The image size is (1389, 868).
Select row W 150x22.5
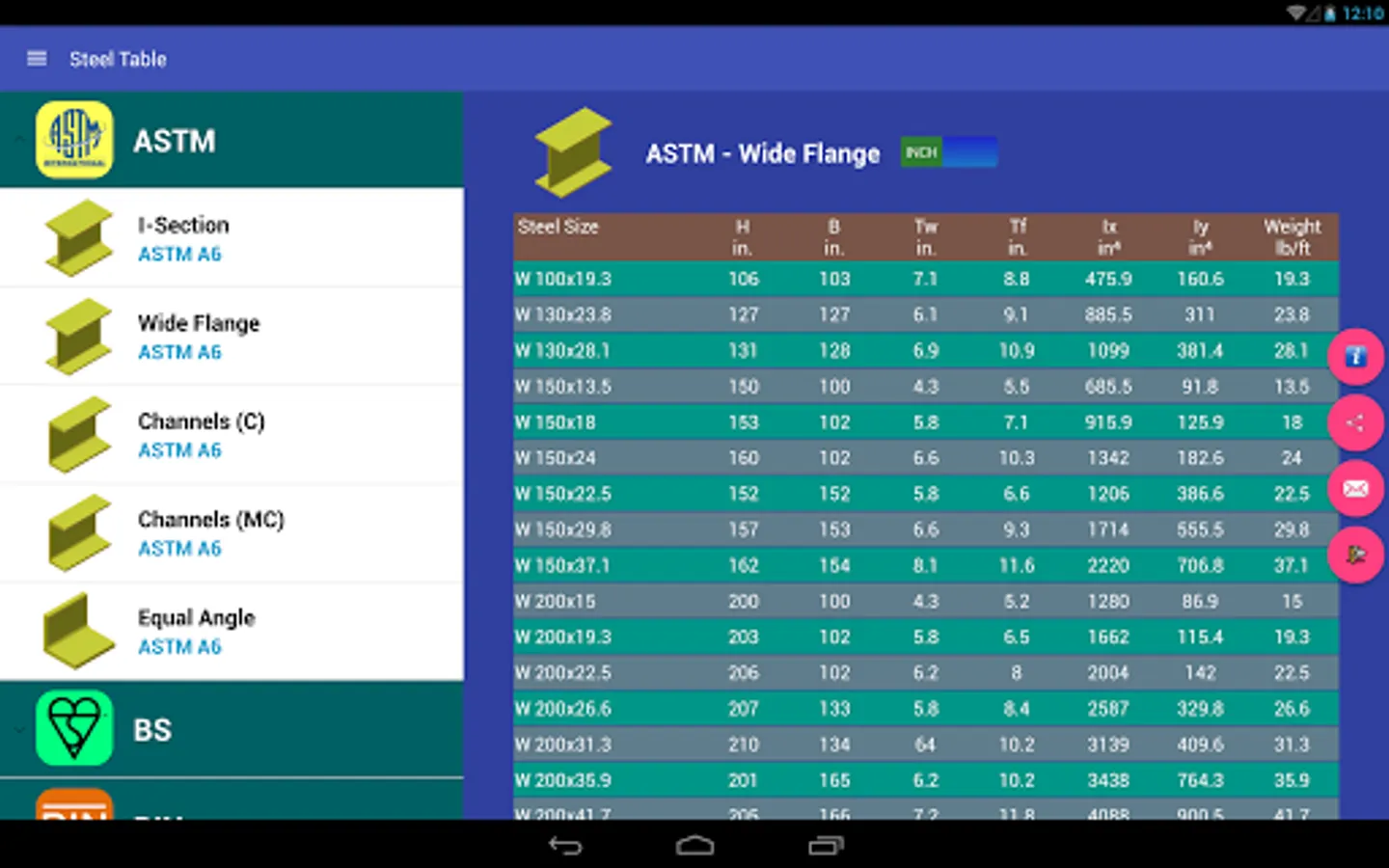click(x=926, y=494)
